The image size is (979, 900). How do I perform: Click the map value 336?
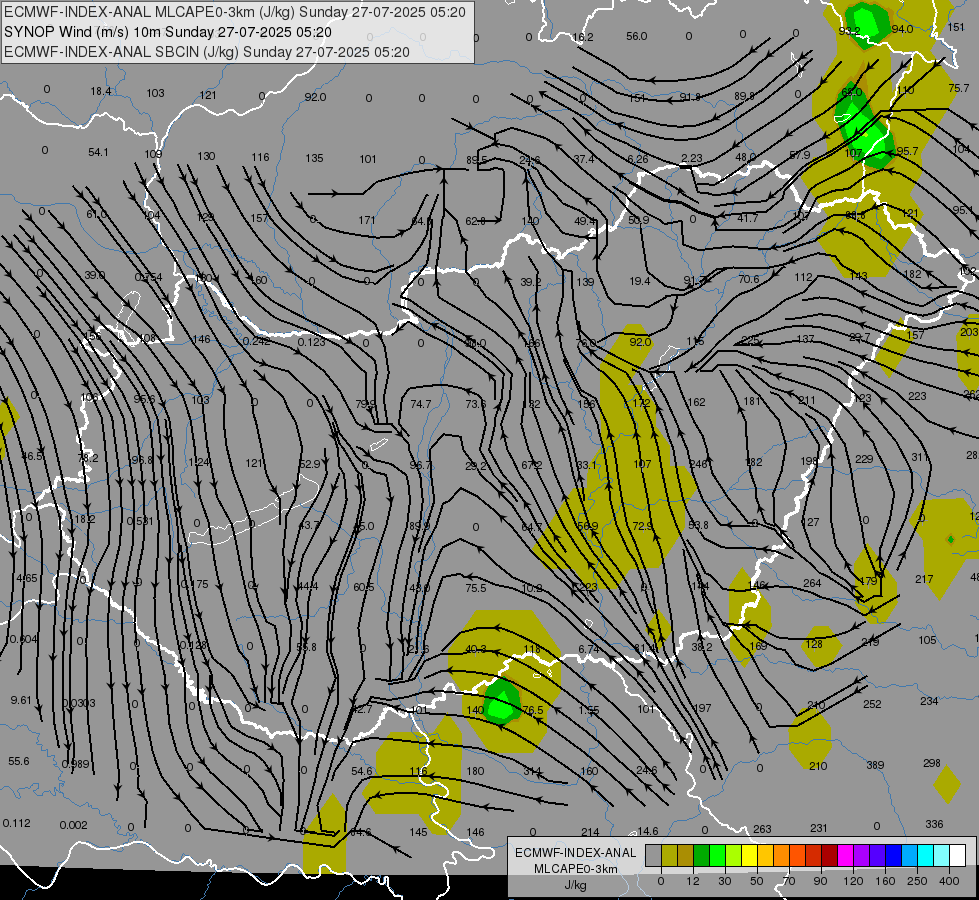pos(934,824)
